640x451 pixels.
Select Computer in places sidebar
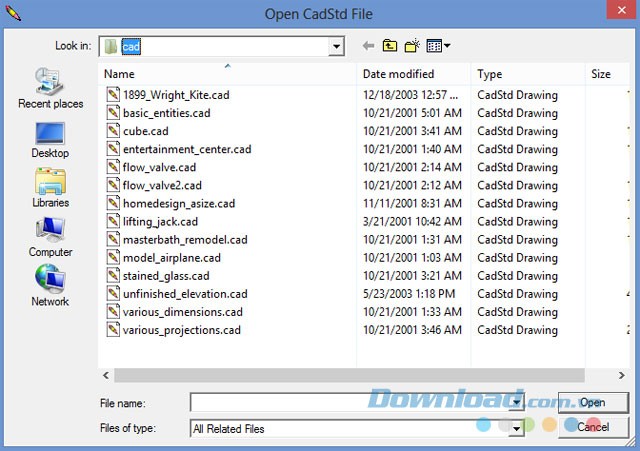(50, 236)
